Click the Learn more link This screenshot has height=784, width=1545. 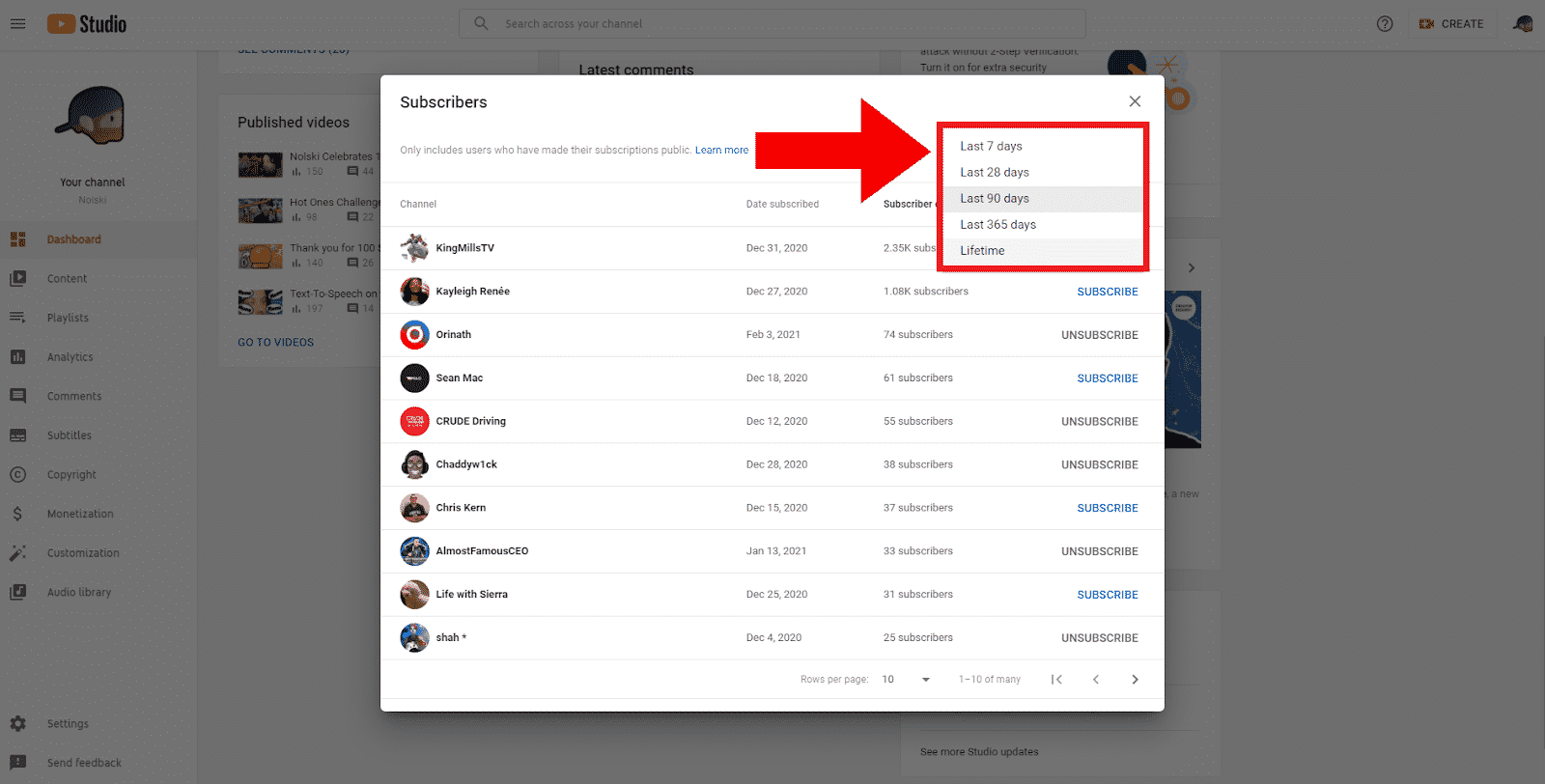[721, 150]
